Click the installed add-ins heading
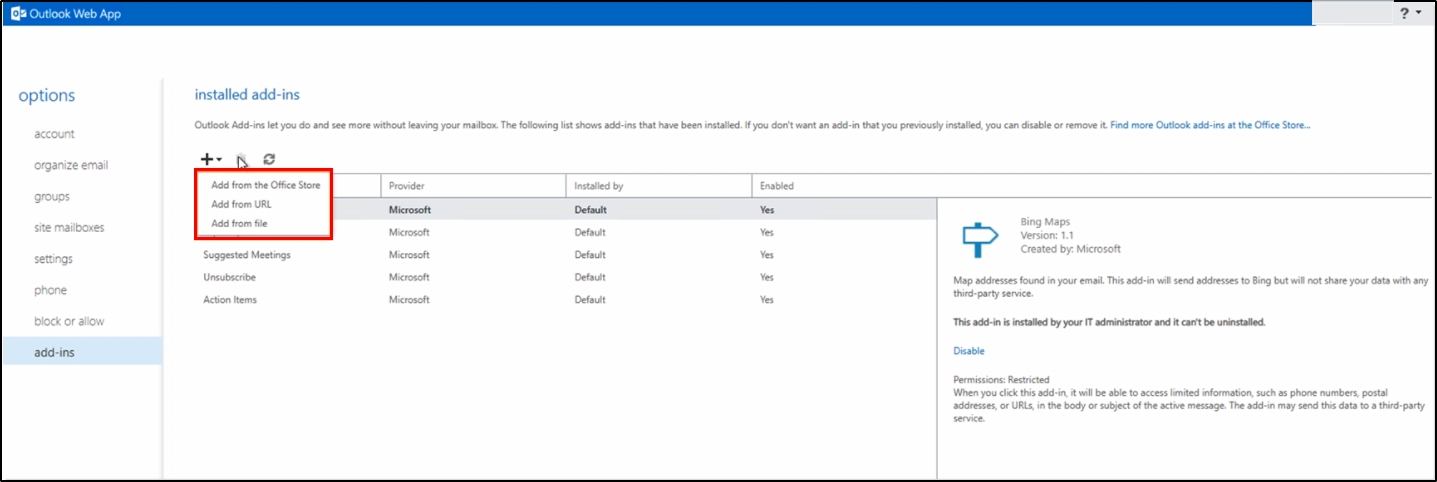The height and width of the screenshot is (482, 1437). (x=247, y=95)
